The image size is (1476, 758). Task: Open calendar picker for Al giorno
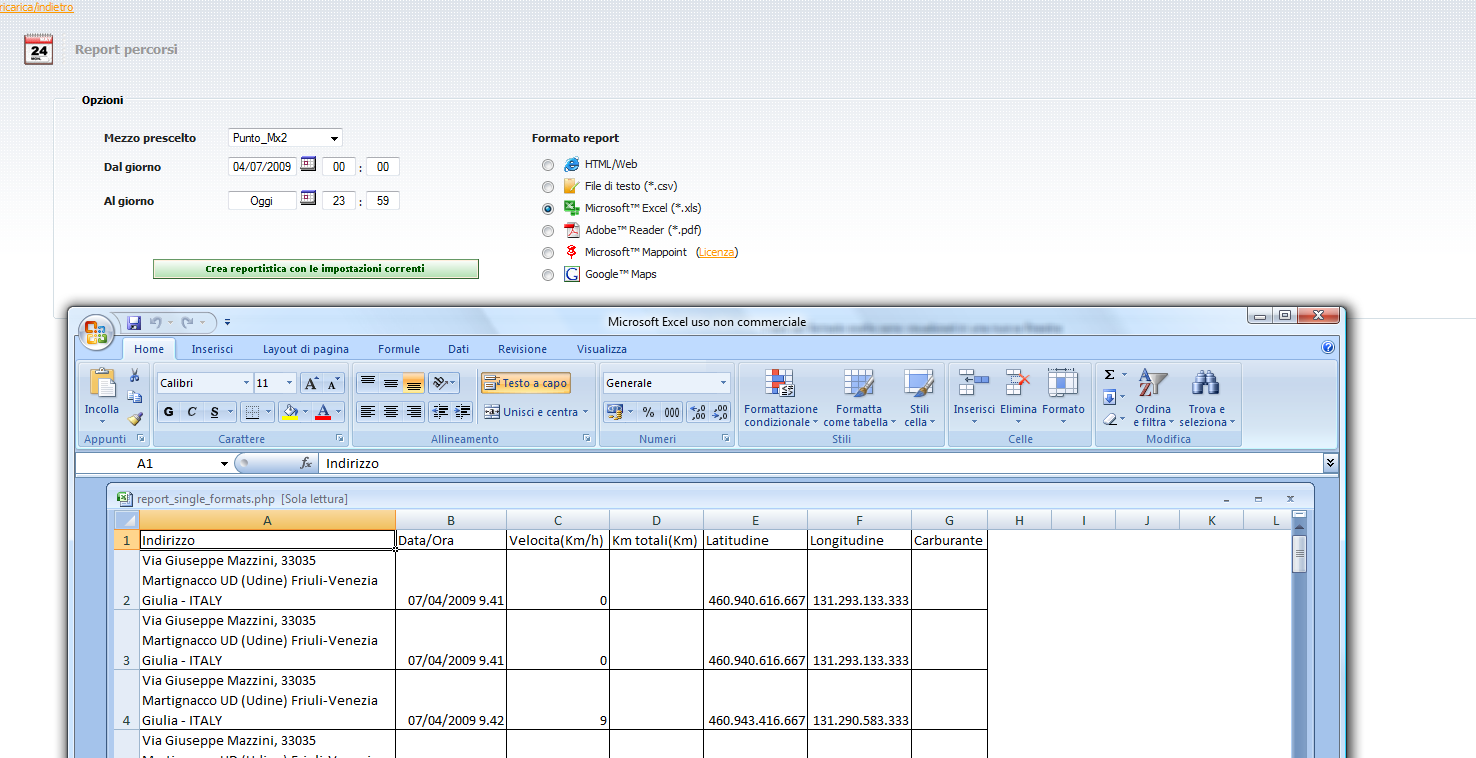click(x=308, y=198)
